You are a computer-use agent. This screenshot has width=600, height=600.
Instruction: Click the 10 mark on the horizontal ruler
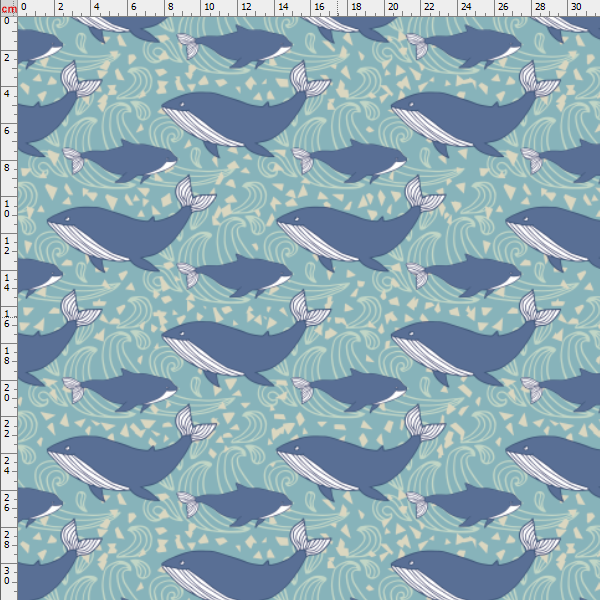(x=209, y=7)
